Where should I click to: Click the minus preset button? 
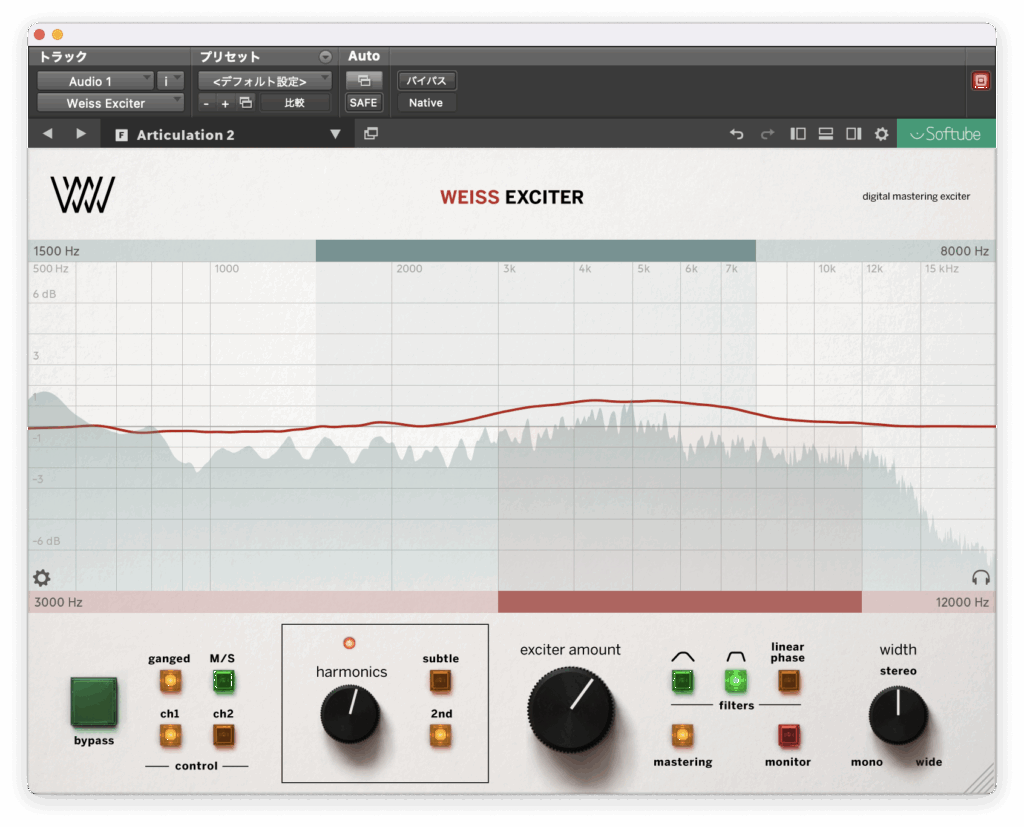(206, 103)
